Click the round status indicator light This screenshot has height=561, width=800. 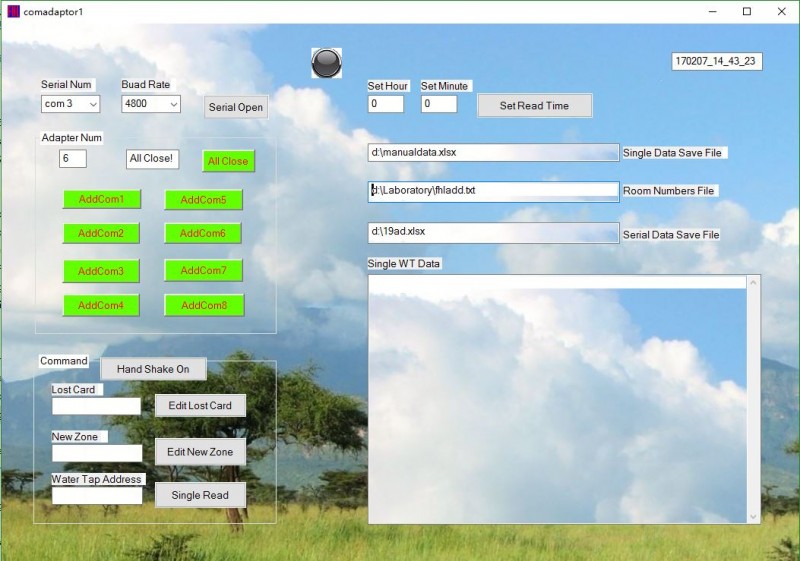326,62
